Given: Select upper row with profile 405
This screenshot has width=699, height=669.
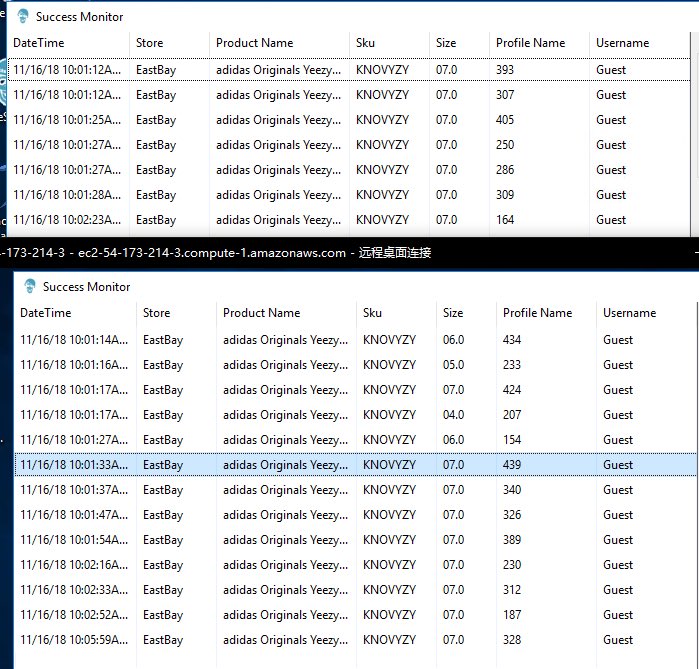Looking at the screenshot, I should [349, 120].
